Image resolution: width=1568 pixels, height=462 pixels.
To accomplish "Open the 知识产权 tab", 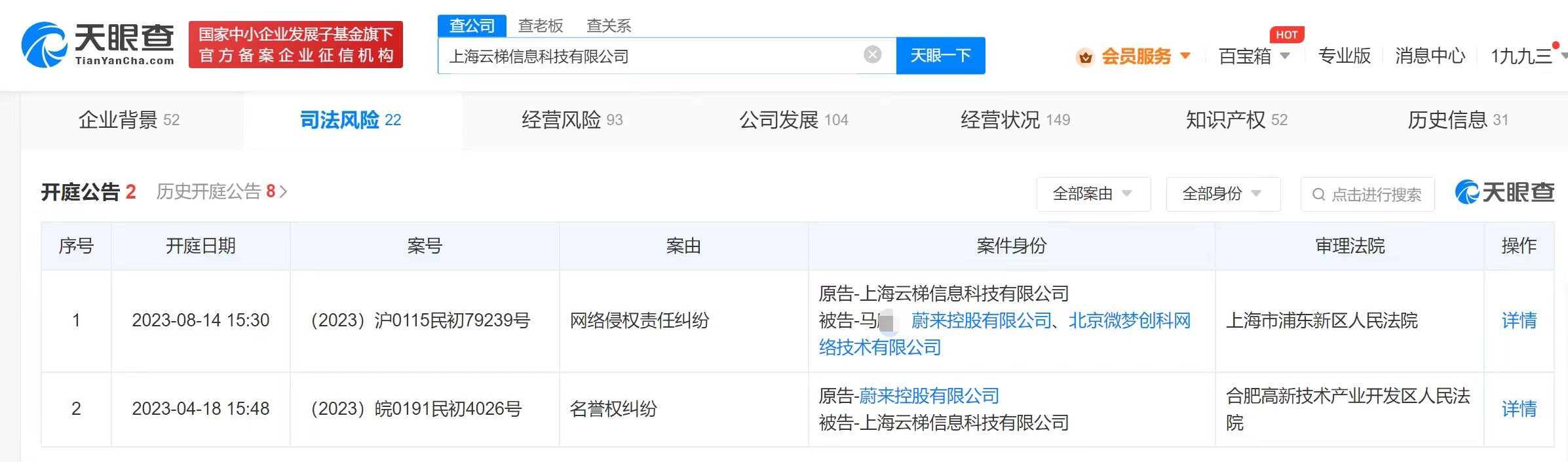I will point(1236,120).
